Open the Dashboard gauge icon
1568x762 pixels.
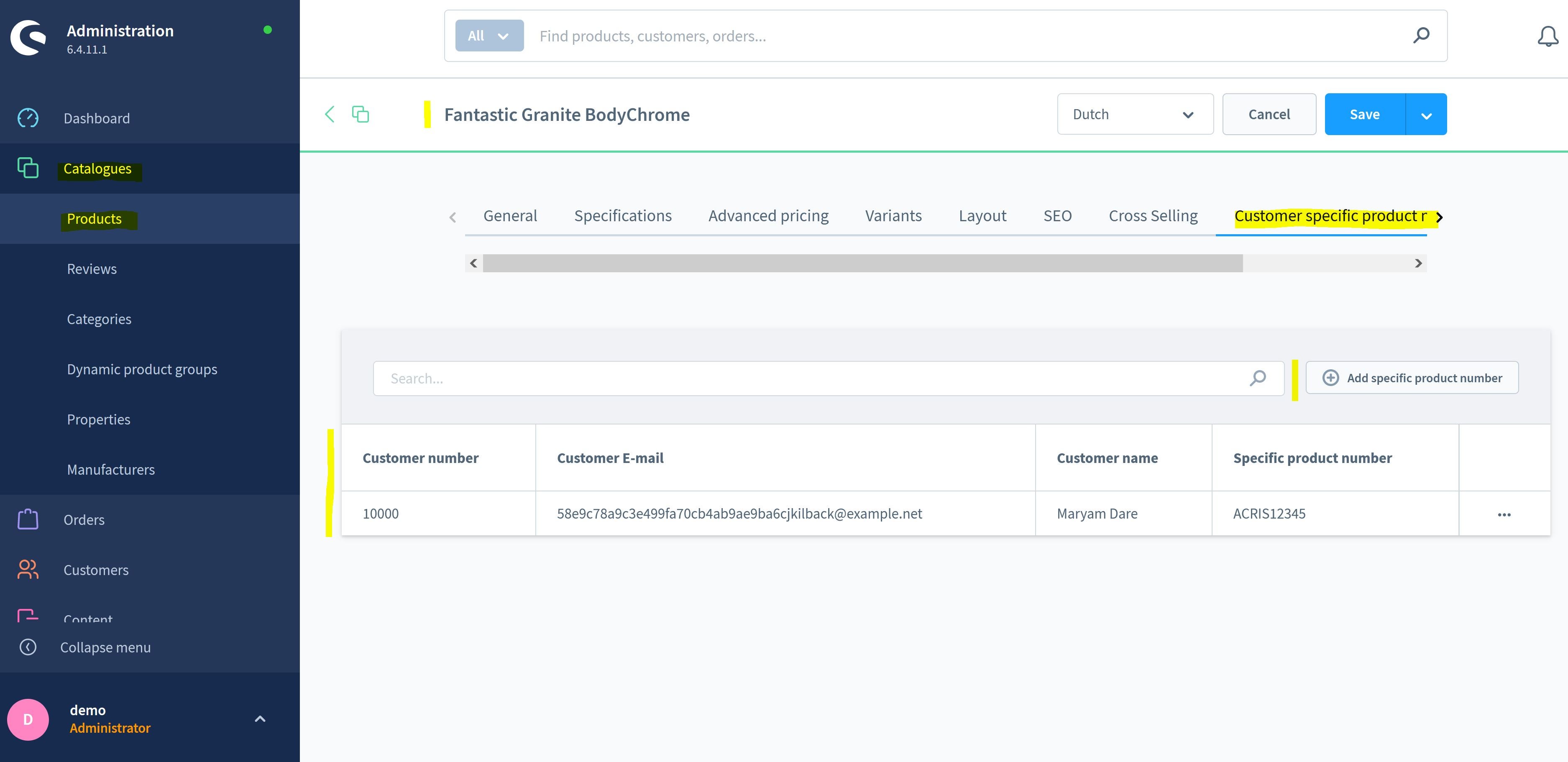coord(28,118)
